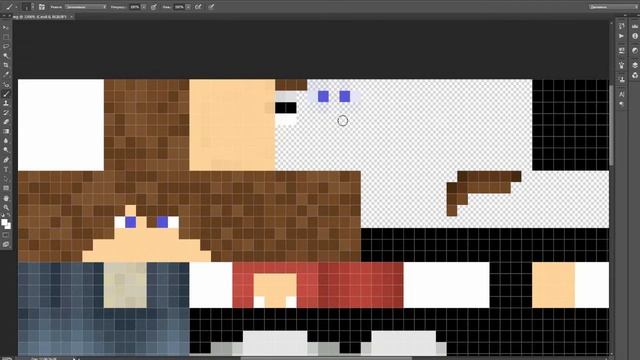Select the Lasso tool
Screen dimensions: 640x360
[x=6, y=47]
